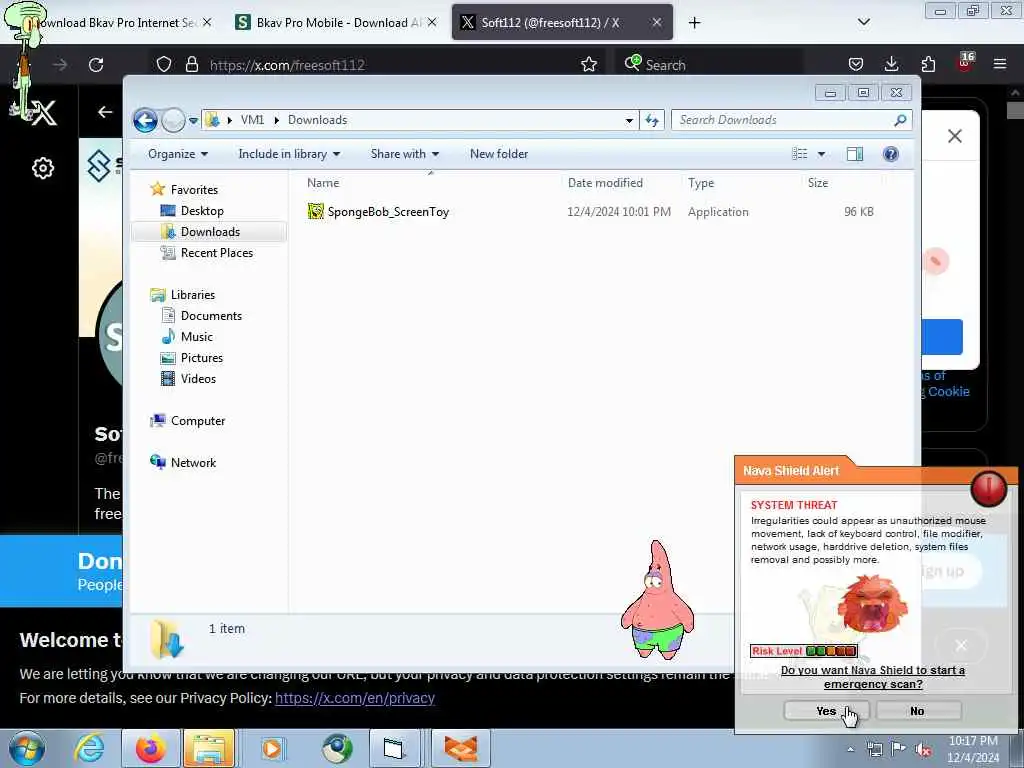Open the Firefox downloads panel
The height and width of the screenshot is (768, 1024).
point(891,64)
